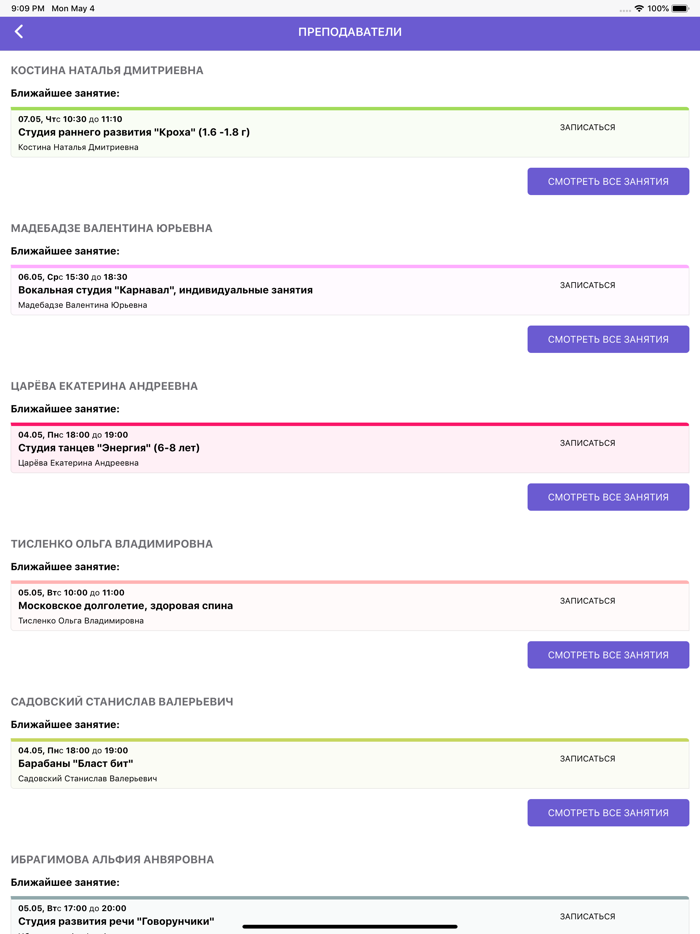Select the Студия танцев "Энергия" class title
700x934 pixels.
point(109,448)
